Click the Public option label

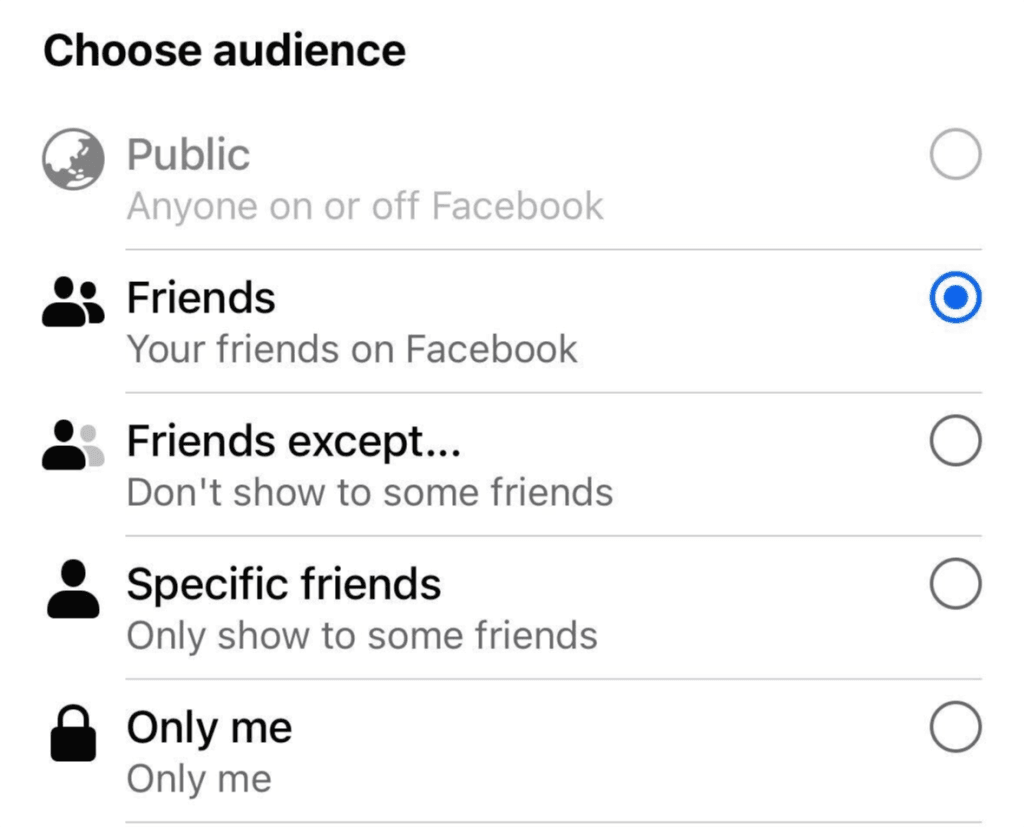coord(188,154)
